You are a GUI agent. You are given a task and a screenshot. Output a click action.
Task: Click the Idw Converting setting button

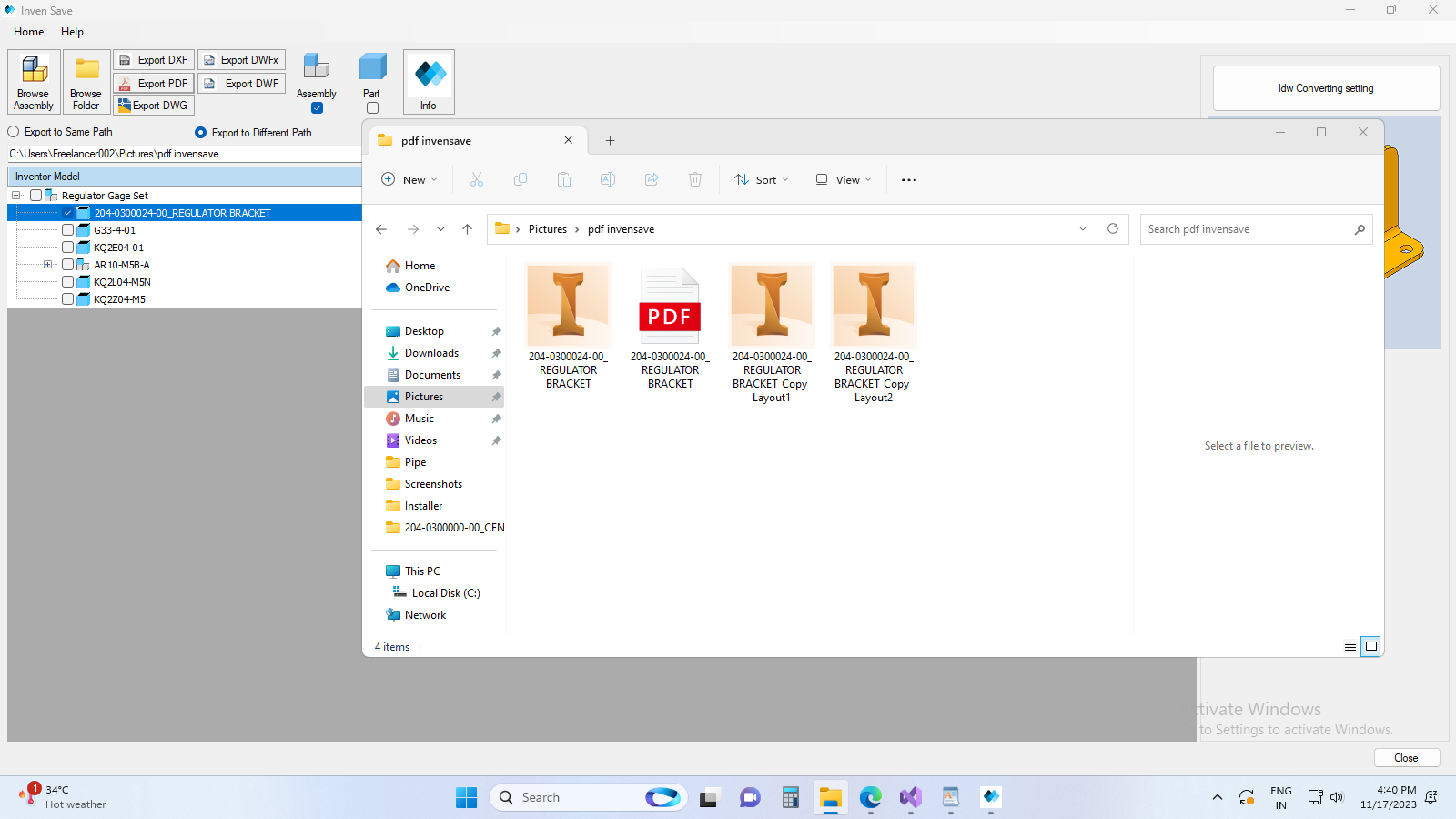(1326, 88)
